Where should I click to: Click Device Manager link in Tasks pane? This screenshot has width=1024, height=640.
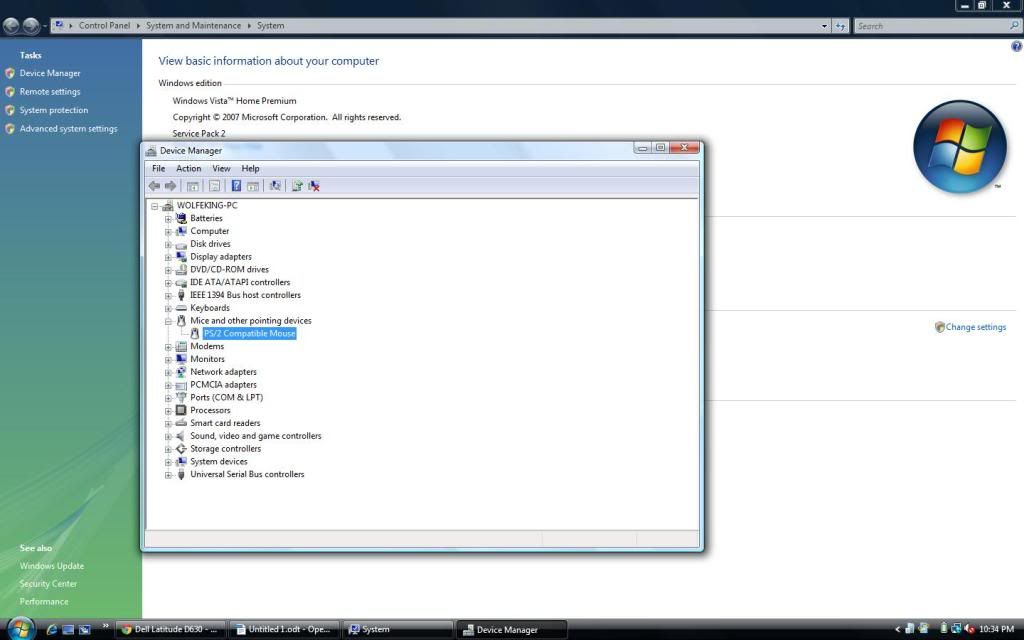(x=50, y=73)
